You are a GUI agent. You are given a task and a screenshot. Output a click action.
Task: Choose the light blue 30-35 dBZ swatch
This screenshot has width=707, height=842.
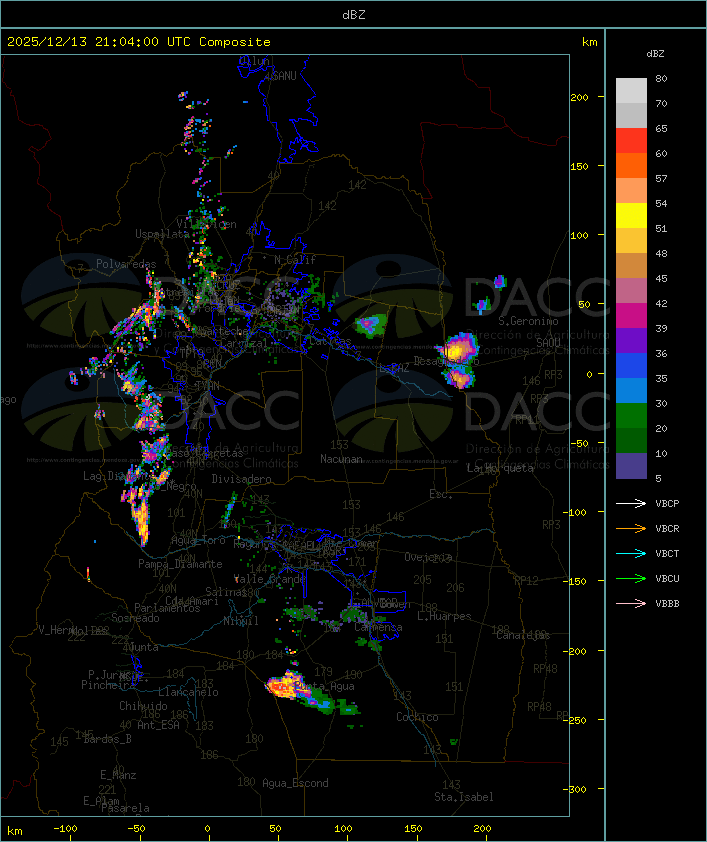coord(631,390)
